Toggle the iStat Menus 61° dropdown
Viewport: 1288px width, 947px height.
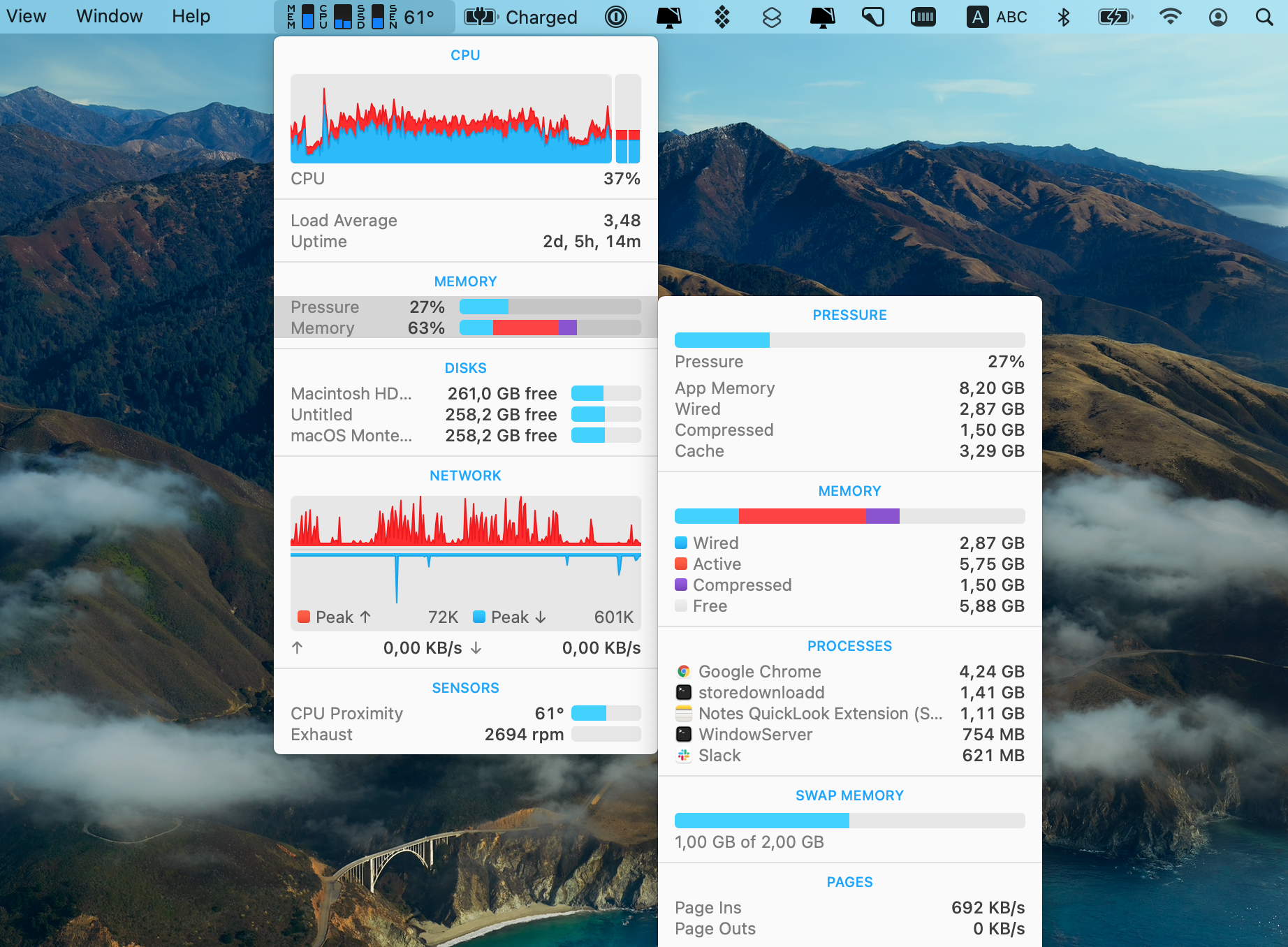(x=363, y=17)
